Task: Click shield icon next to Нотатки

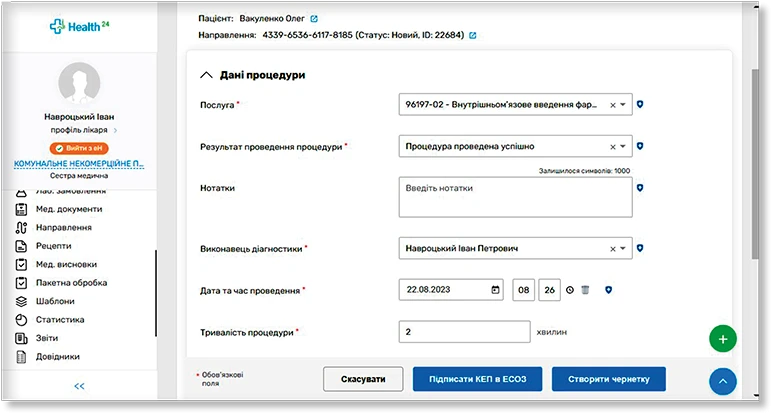Action: pos(640,188)
